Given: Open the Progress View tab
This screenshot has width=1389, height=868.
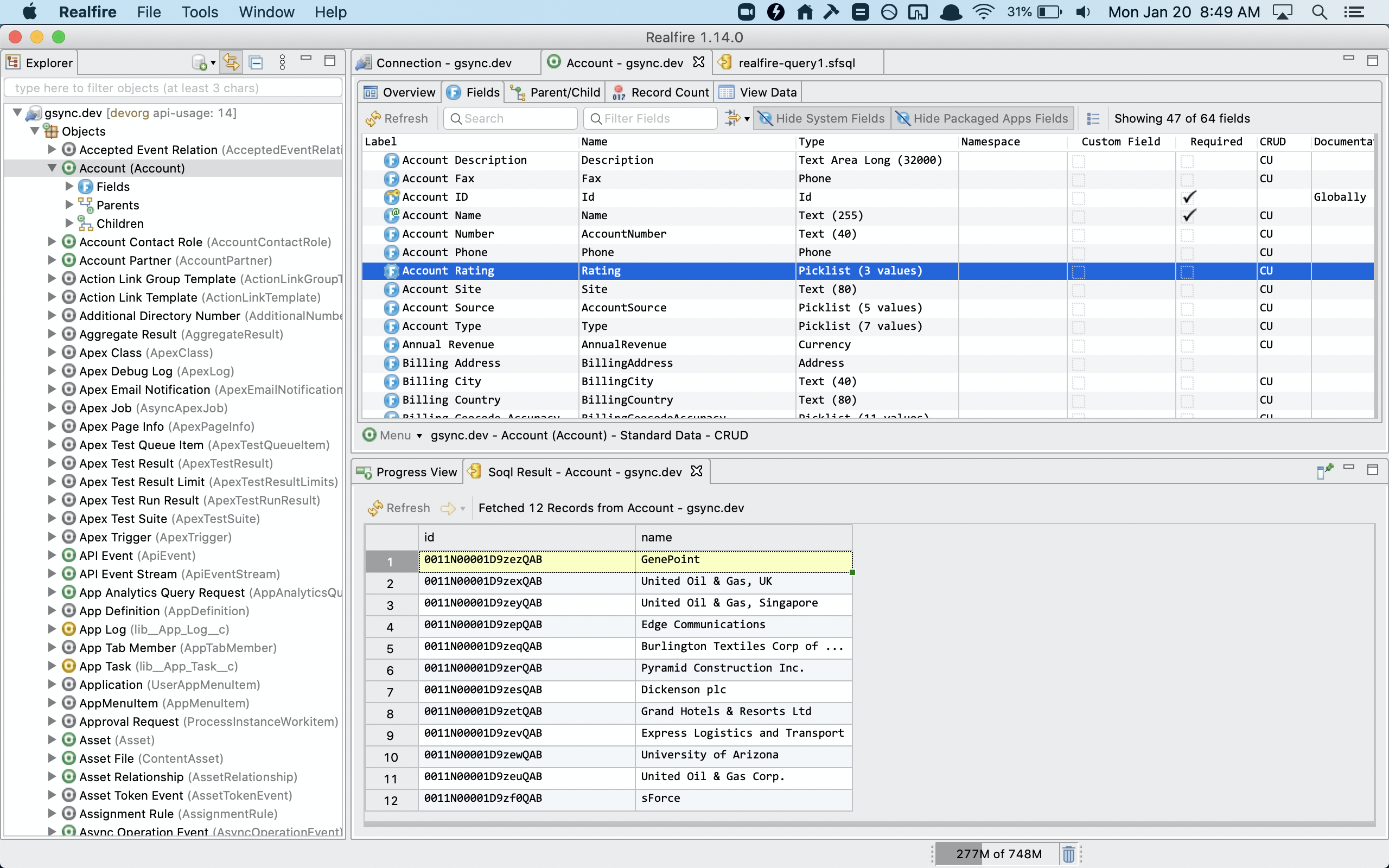Looking at the screenshot, I should (x=407, y=472).
